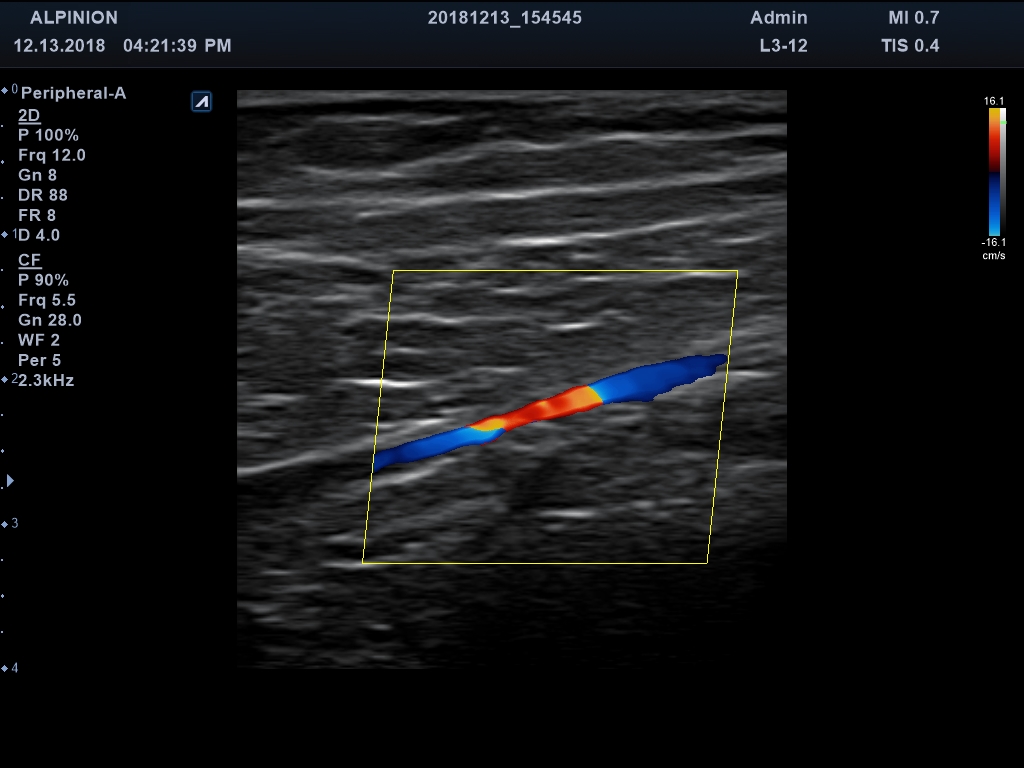Click the 2.3kHz PRF value

coord(46,380)
